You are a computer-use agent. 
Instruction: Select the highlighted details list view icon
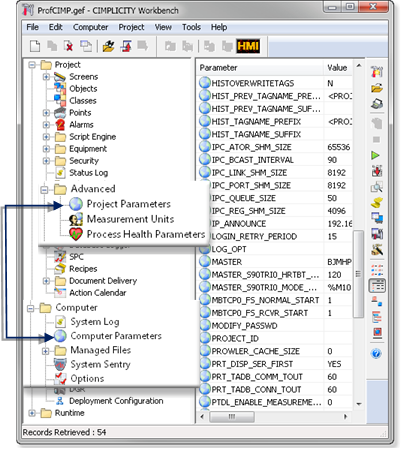click(377, 286)
